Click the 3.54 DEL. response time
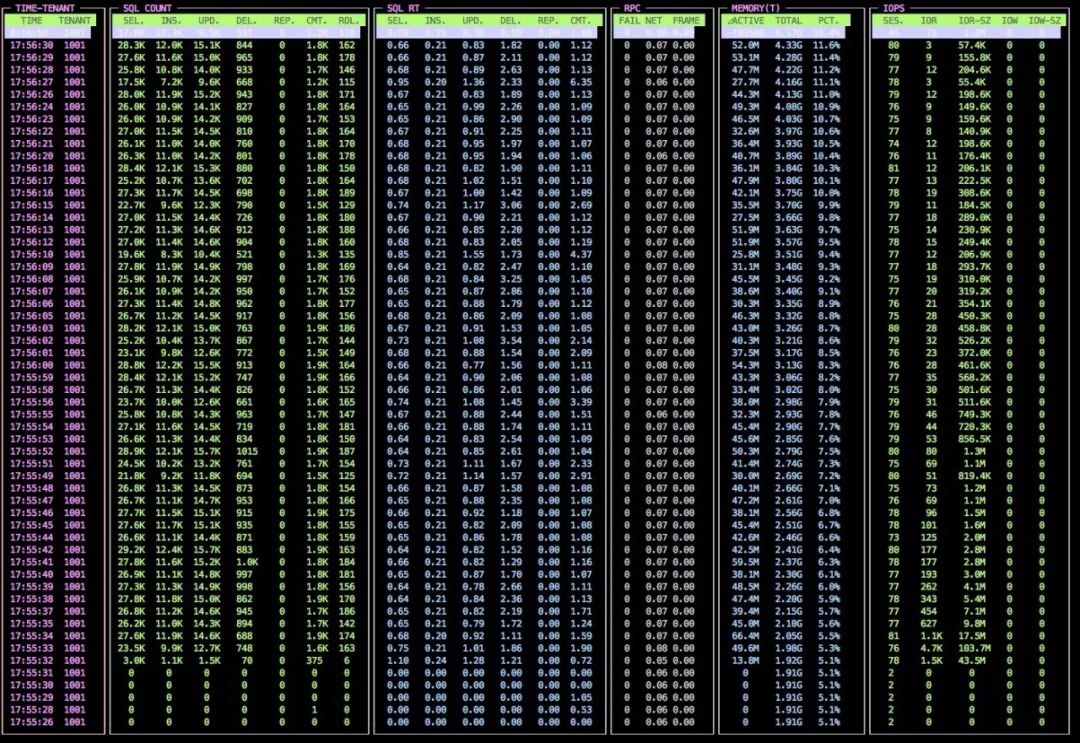Image resolution: width=1080 pixels, height=743 pixels. (x=510, y=341)
